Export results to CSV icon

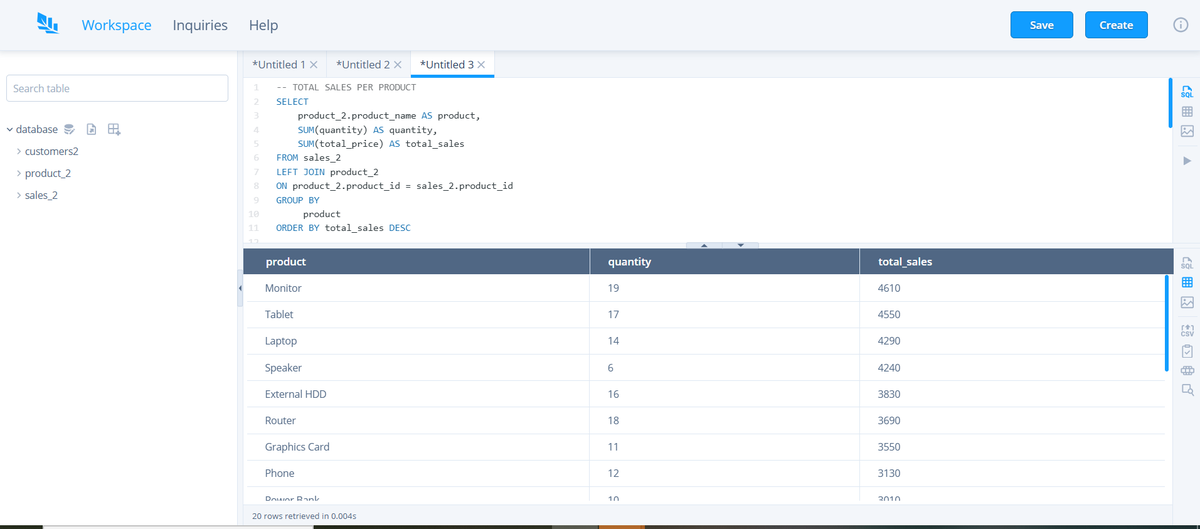1187,330
